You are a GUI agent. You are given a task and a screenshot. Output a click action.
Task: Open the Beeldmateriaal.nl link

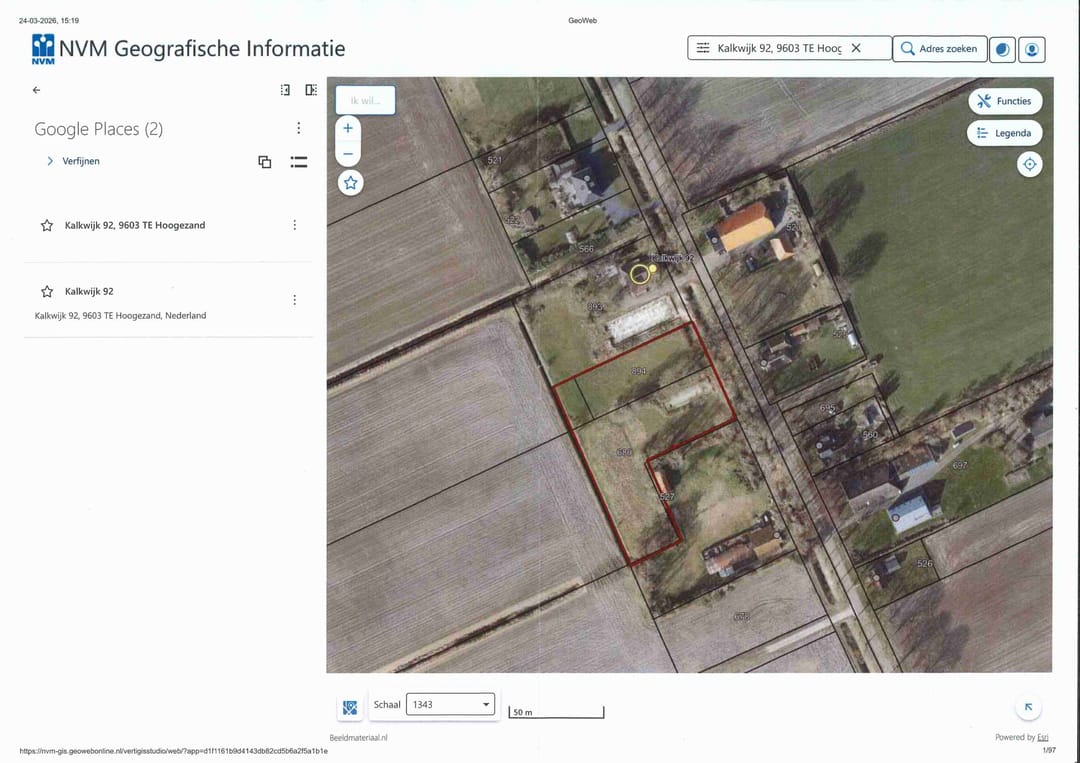tap(358, 738)
